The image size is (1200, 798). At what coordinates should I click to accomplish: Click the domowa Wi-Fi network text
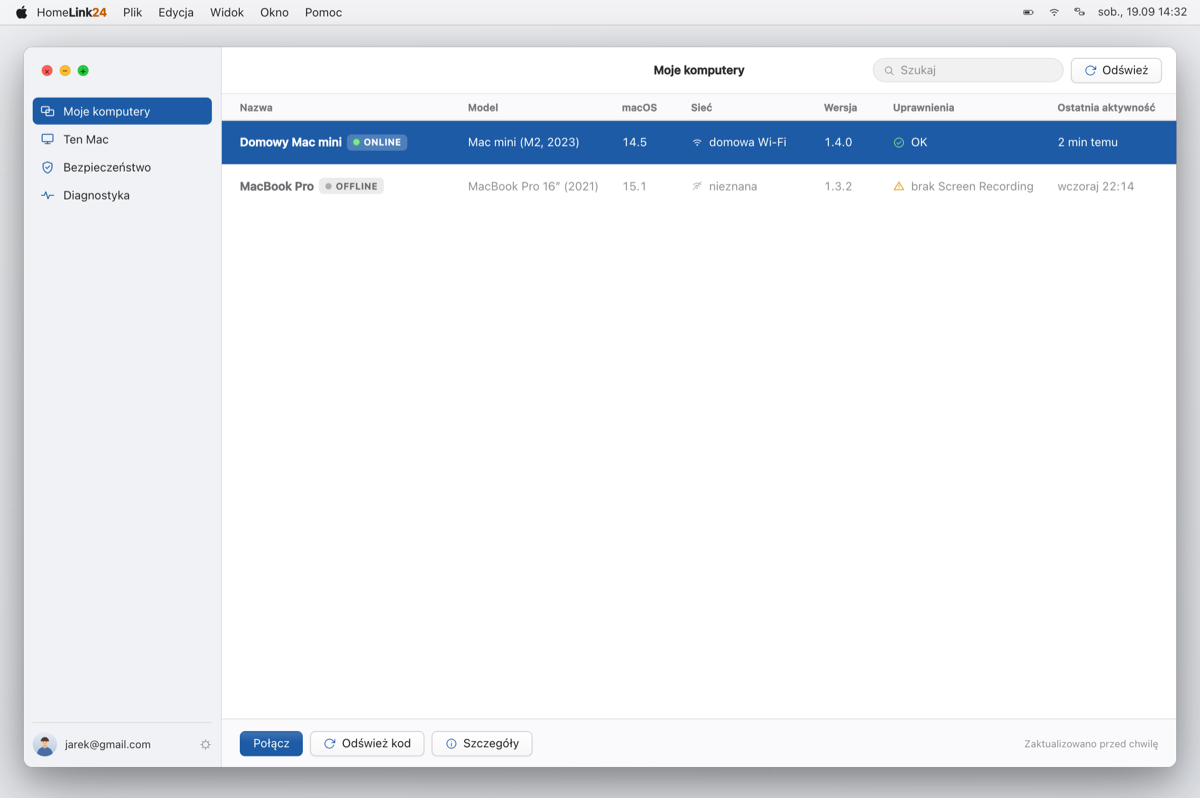click(x=747, y=142)
